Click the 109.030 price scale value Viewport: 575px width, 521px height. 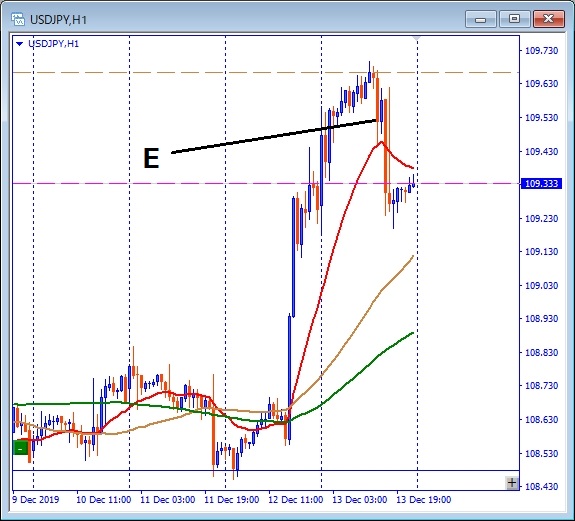[542, 286]
